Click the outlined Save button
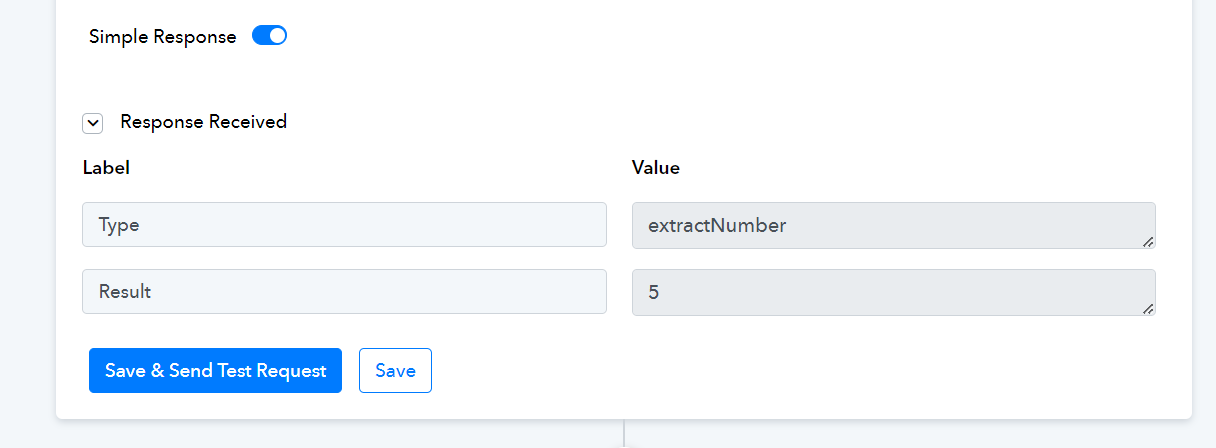The image size is (1216, 448). coord(395,370)
